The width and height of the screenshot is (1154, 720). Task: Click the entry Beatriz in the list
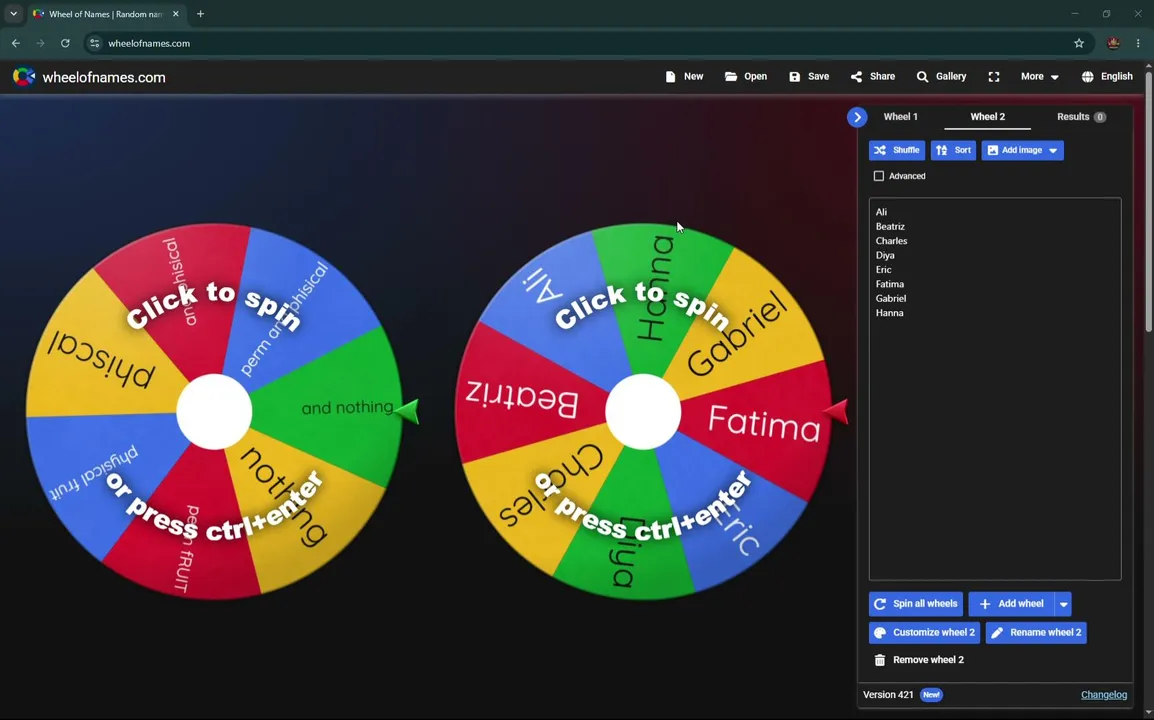click(890, 226)
